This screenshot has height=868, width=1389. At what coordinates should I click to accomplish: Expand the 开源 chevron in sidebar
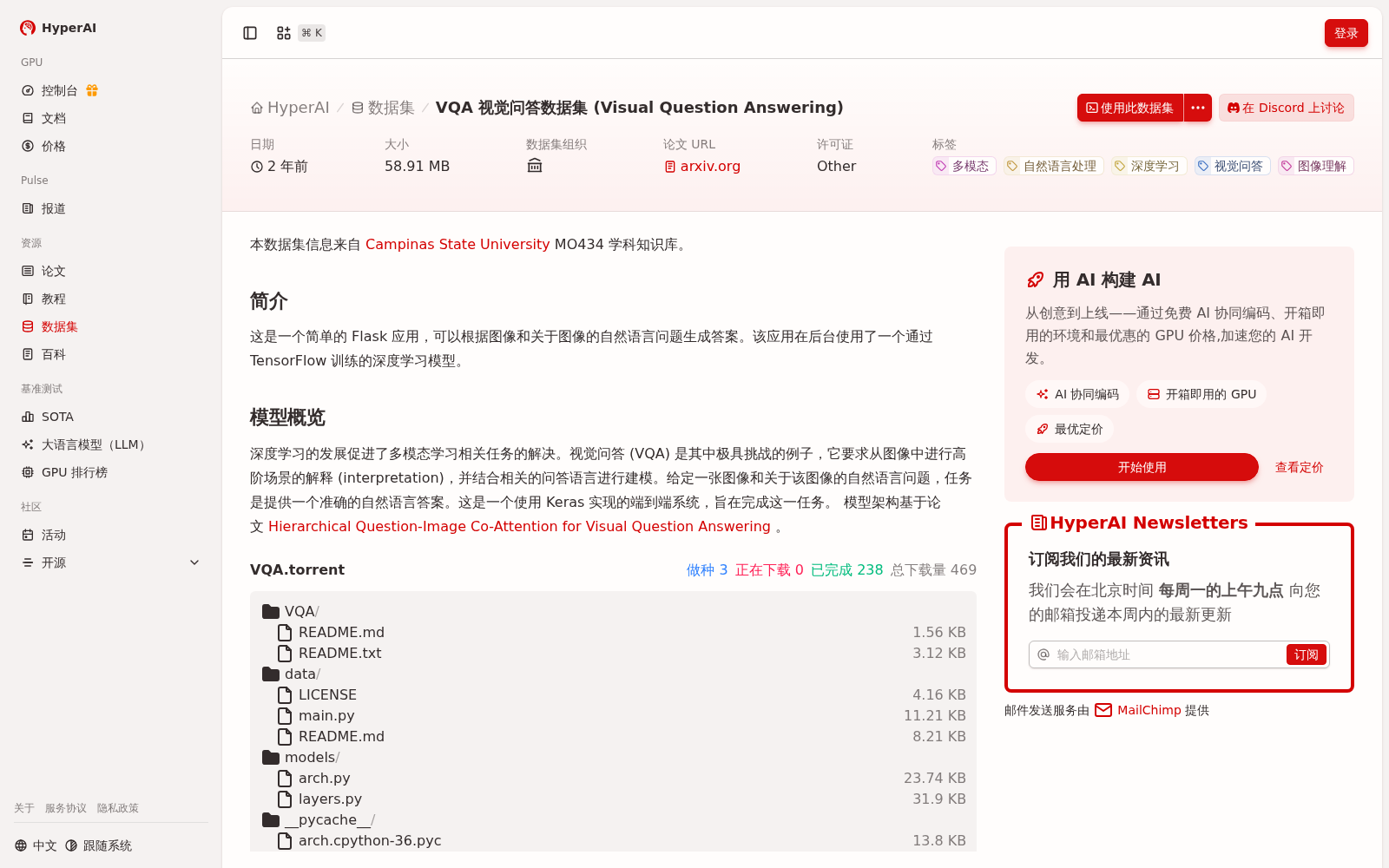click(x=194, y=562)
